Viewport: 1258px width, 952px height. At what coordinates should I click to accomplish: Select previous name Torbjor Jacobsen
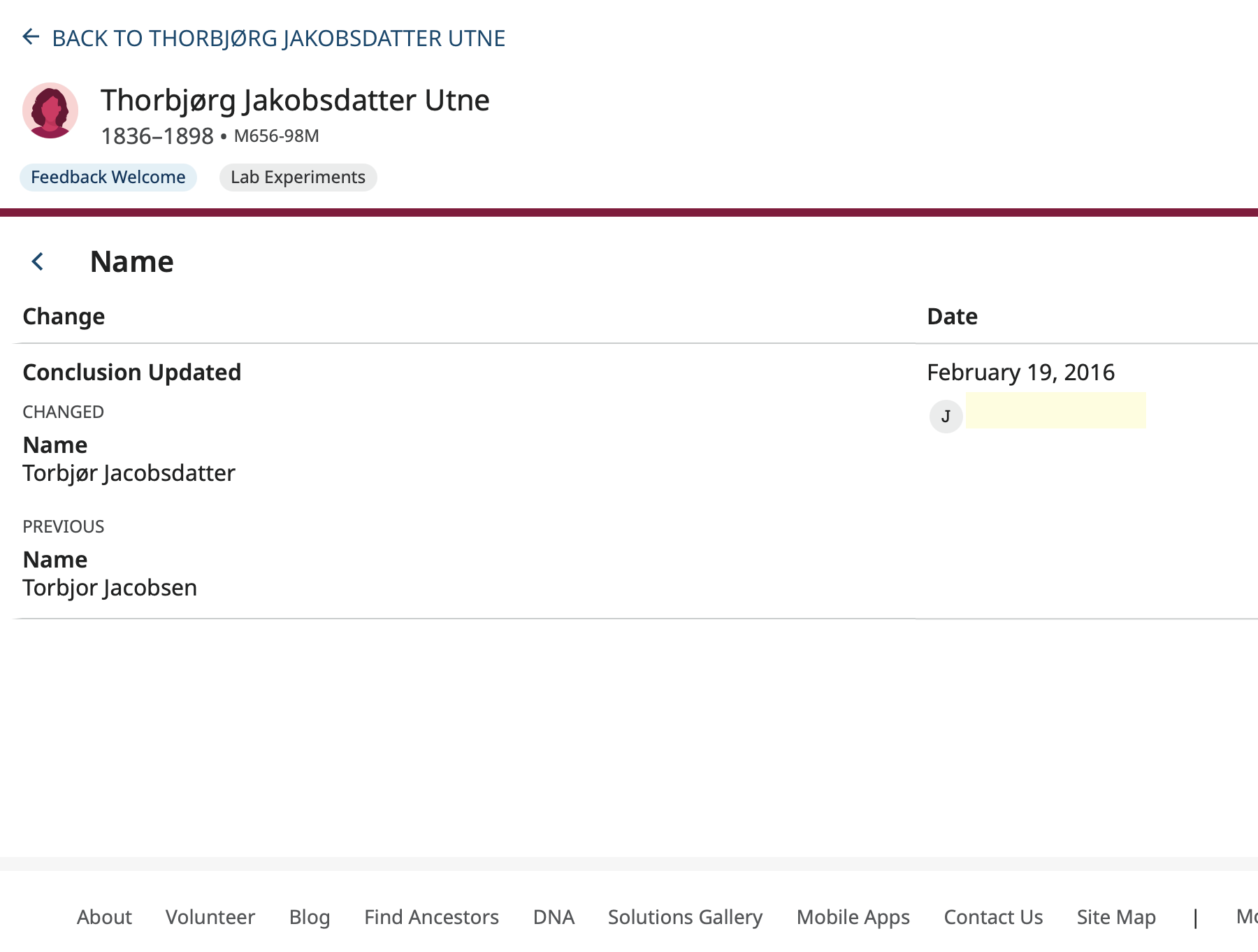[110, 588]
